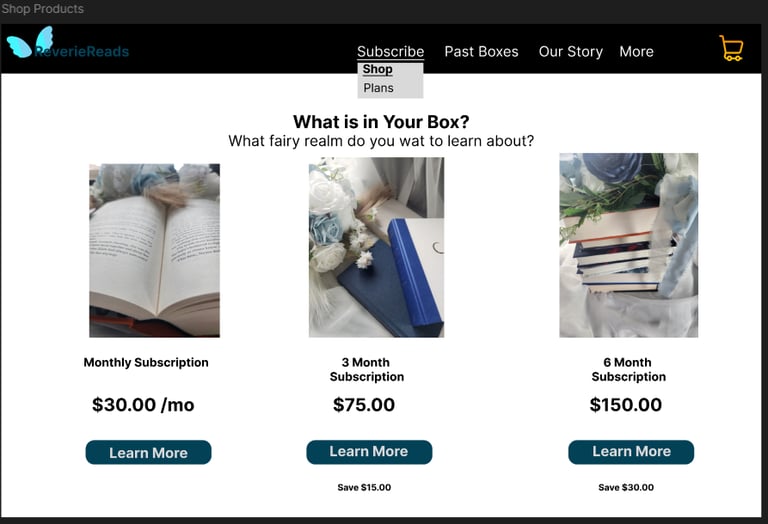The image size is (768, 524).
Task: Click Learn More under 6 Month Subscription
Action: click(x=631, y=452)
